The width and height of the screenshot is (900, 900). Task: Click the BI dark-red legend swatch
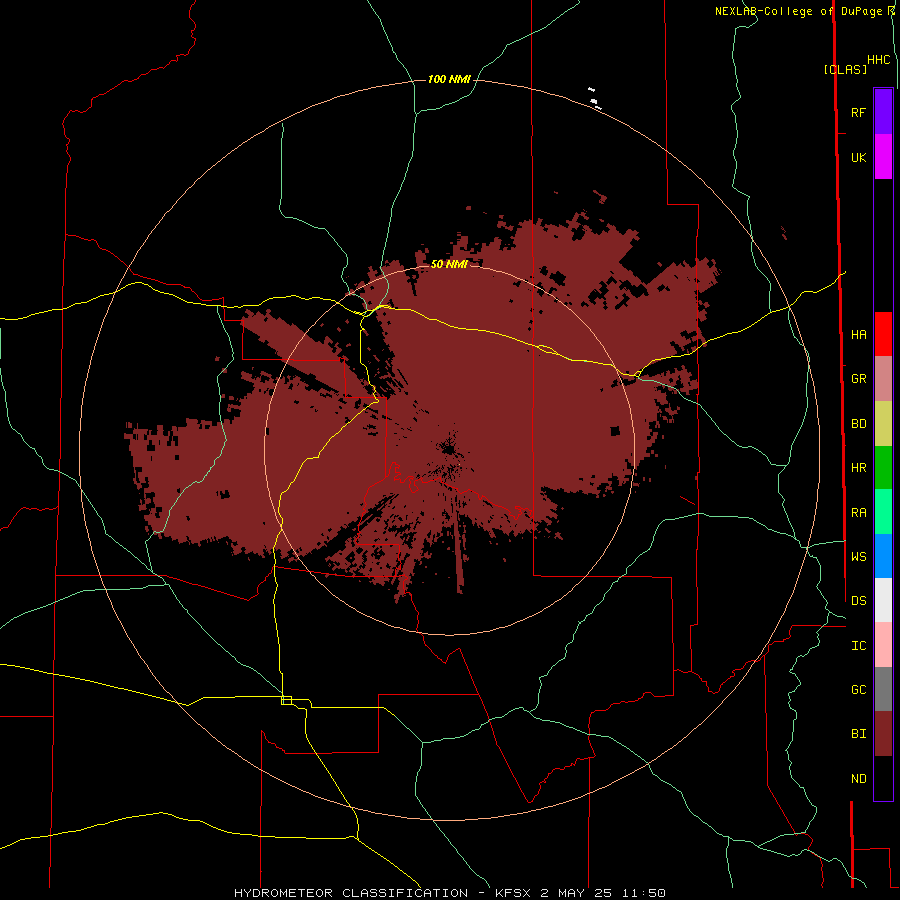pos(883,734)
